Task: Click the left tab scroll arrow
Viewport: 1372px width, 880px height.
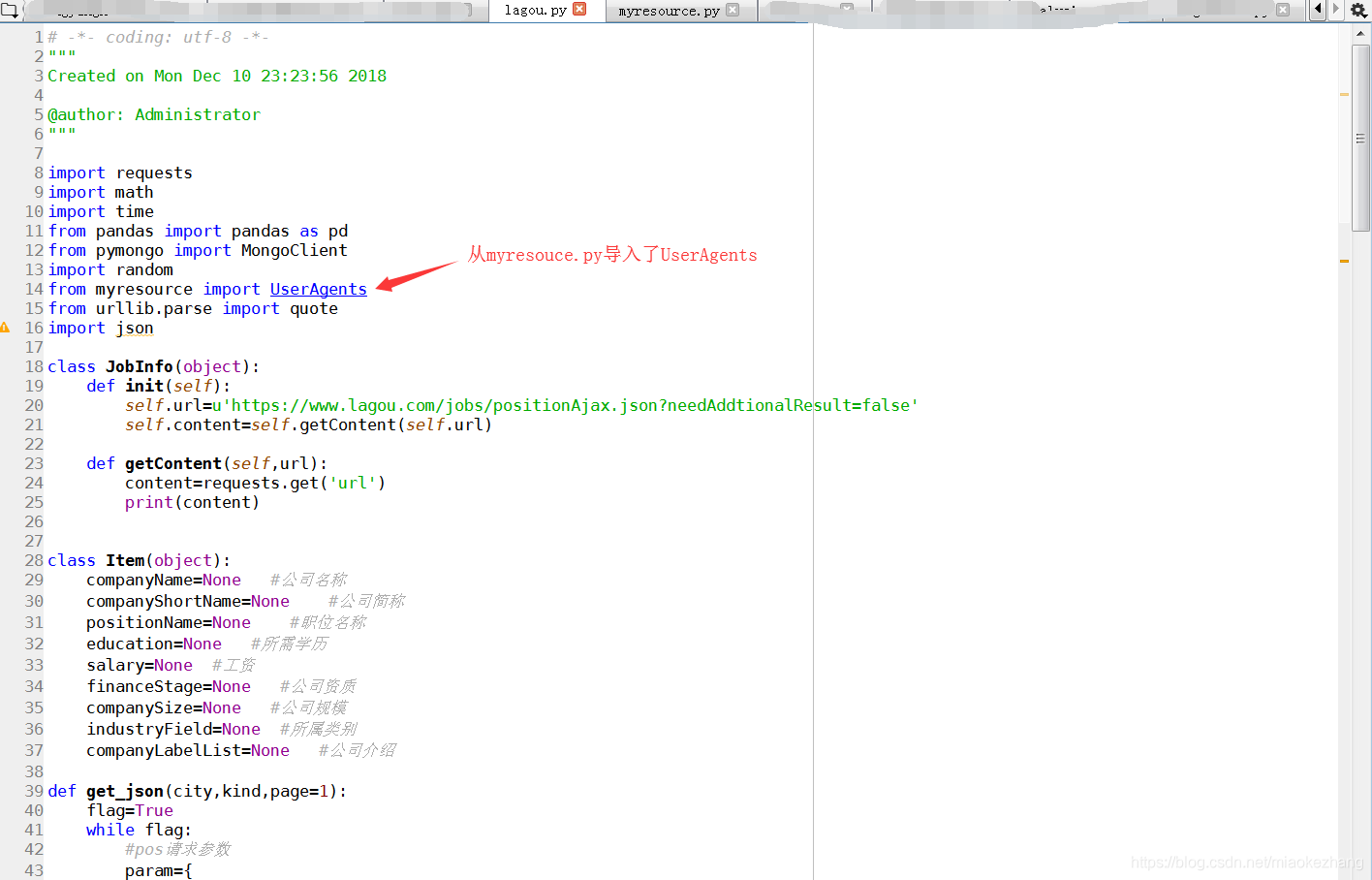Action: 1318,10
